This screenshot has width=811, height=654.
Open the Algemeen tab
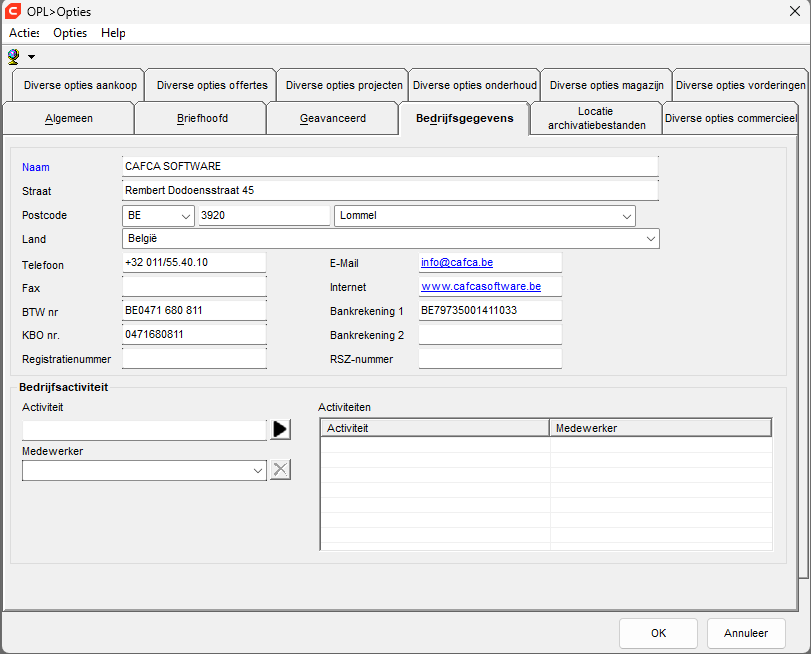click(x=69, y=118)
